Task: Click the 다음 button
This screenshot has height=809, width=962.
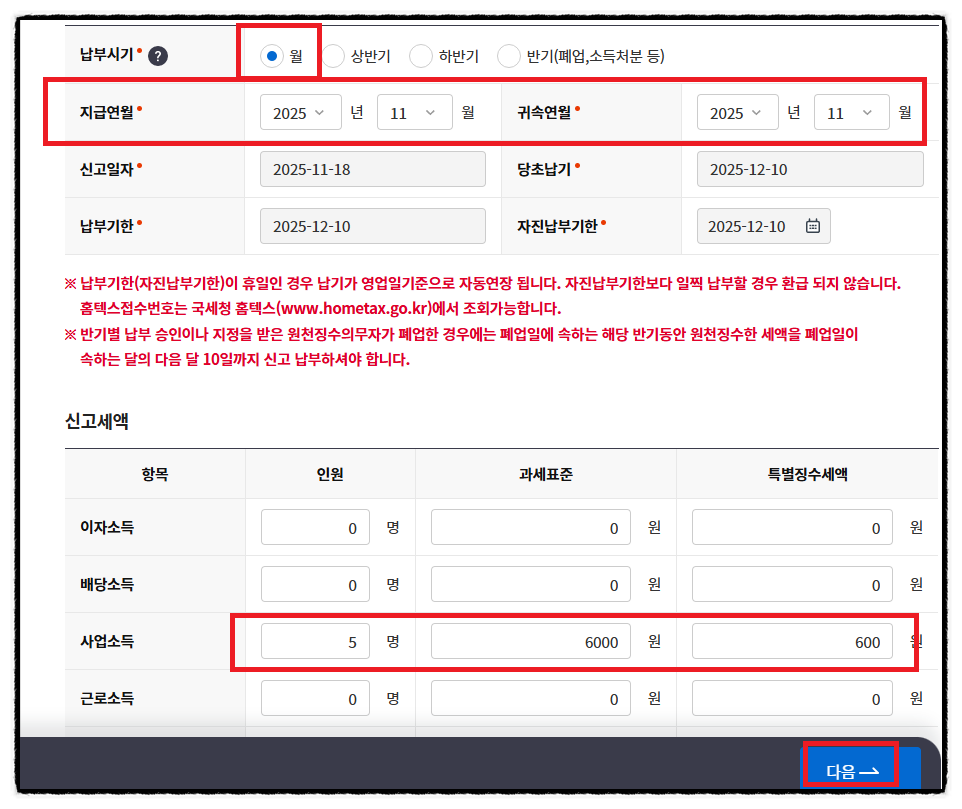Action: pos(860,769)
